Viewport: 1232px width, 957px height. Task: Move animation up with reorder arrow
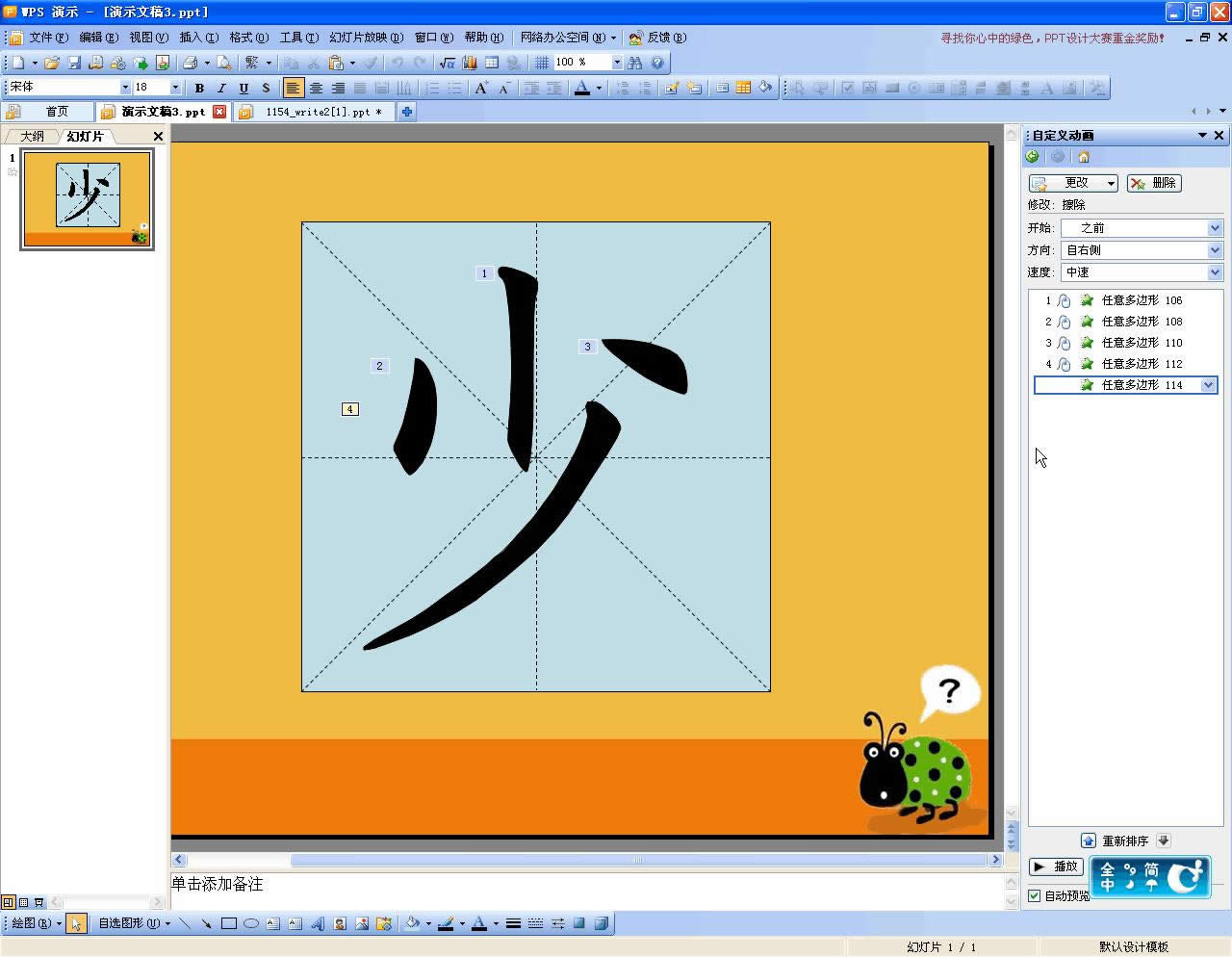1088,841
